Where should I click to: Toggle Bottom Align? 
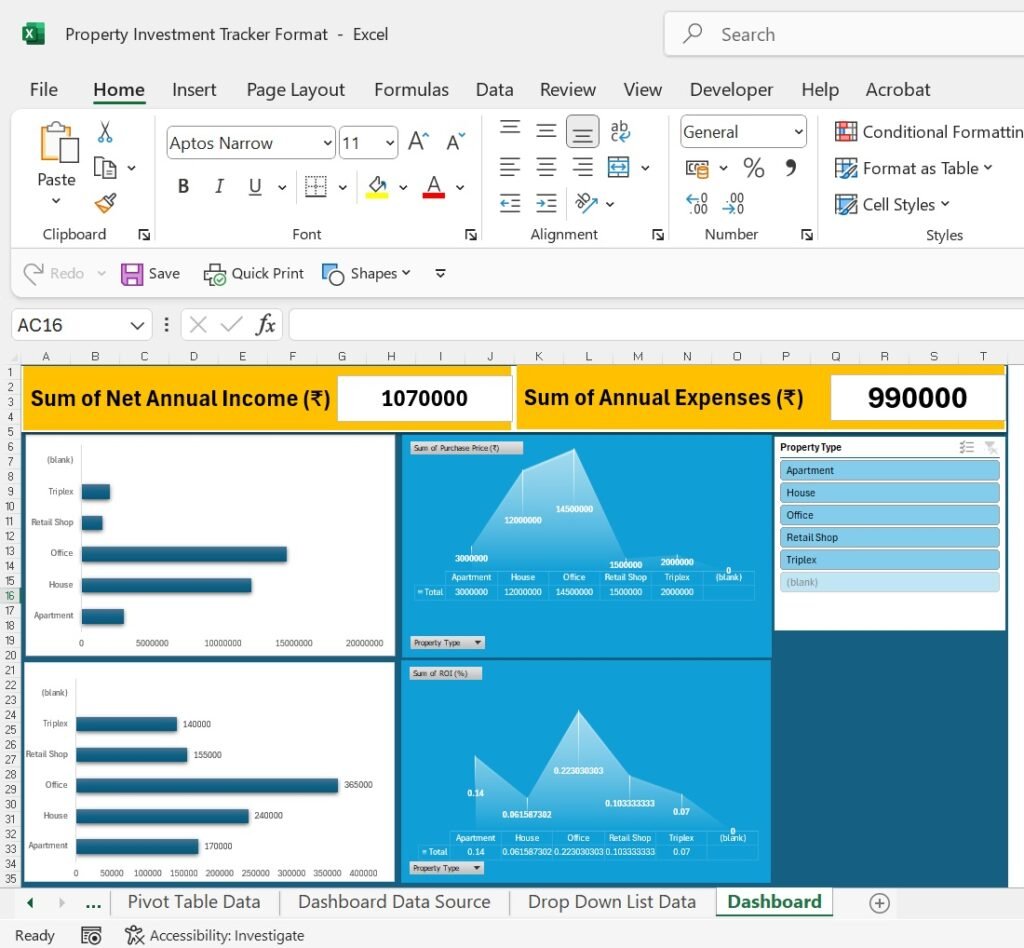(x=583, y=132)
